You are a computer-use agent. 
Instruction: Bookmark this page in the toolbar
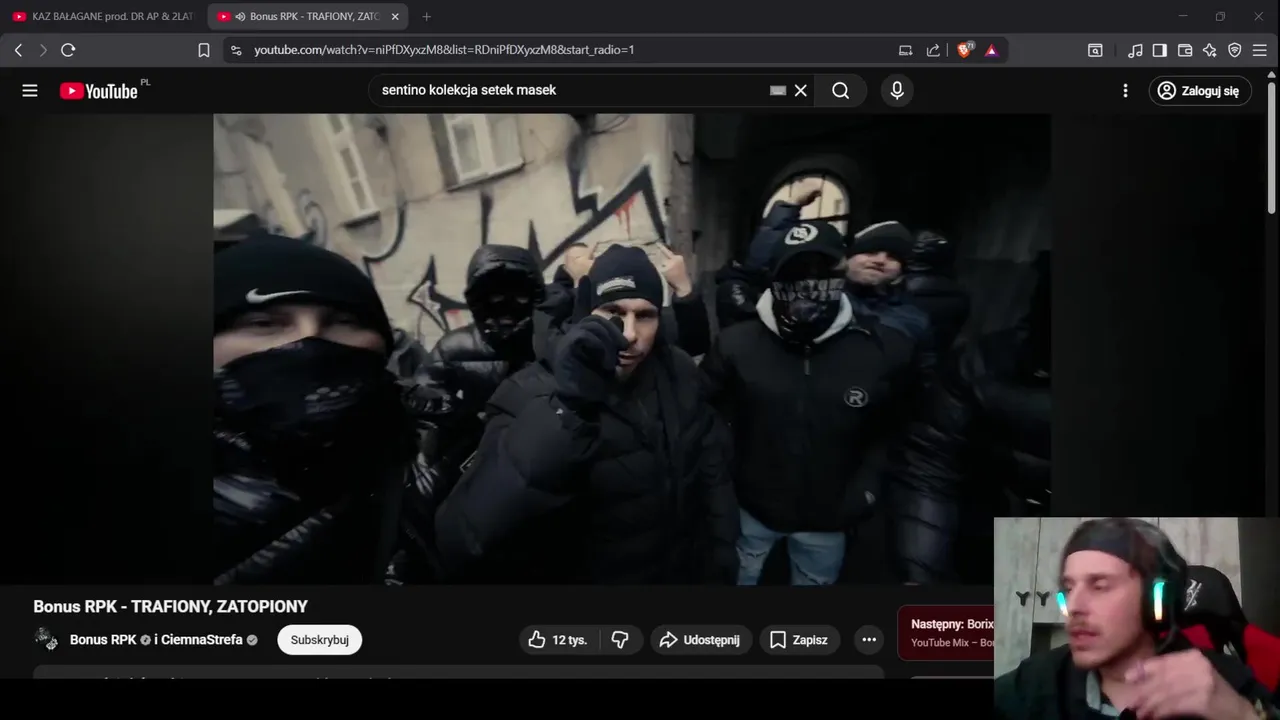pos(204,50)
